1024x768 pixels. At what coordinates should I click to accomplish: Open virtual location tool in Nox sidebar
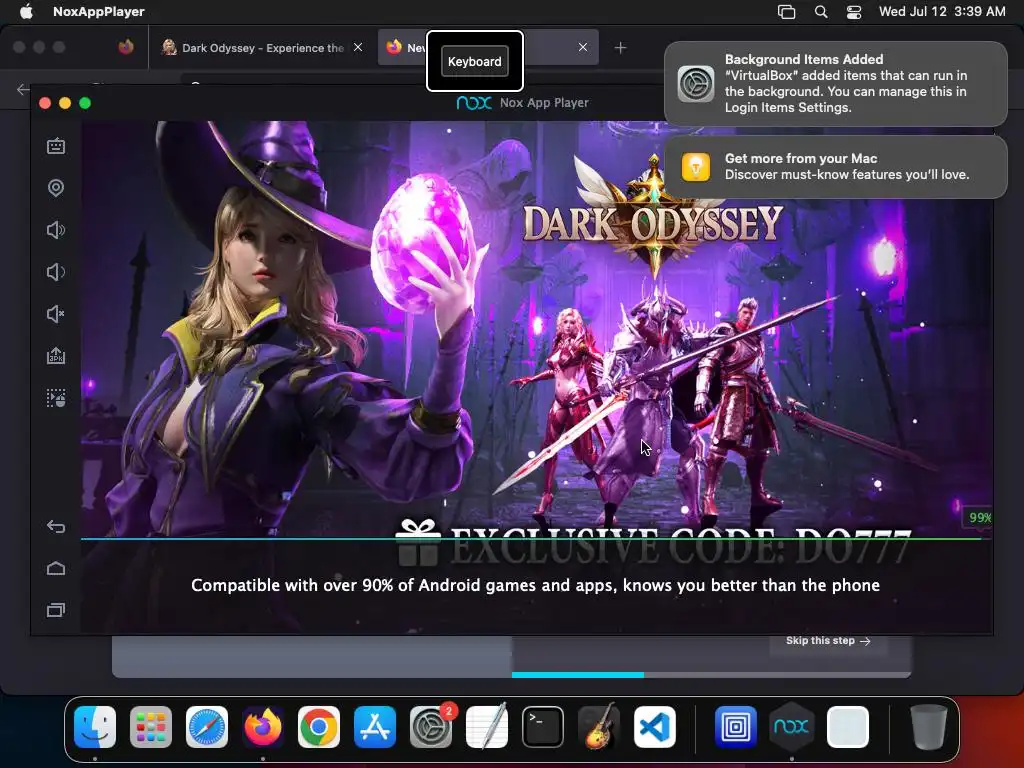coord(56,188)
